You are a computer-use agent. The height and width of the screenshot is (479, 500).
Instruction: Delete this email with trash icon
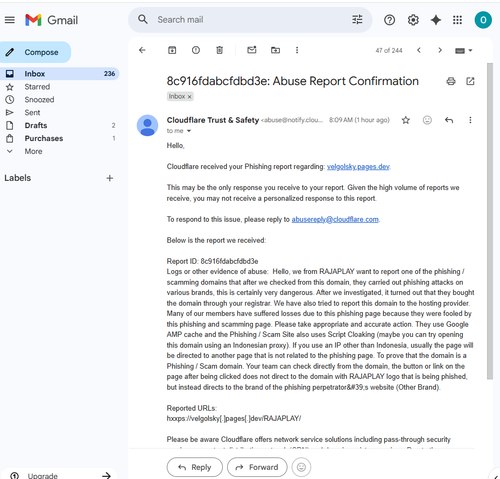pos(219,50)
